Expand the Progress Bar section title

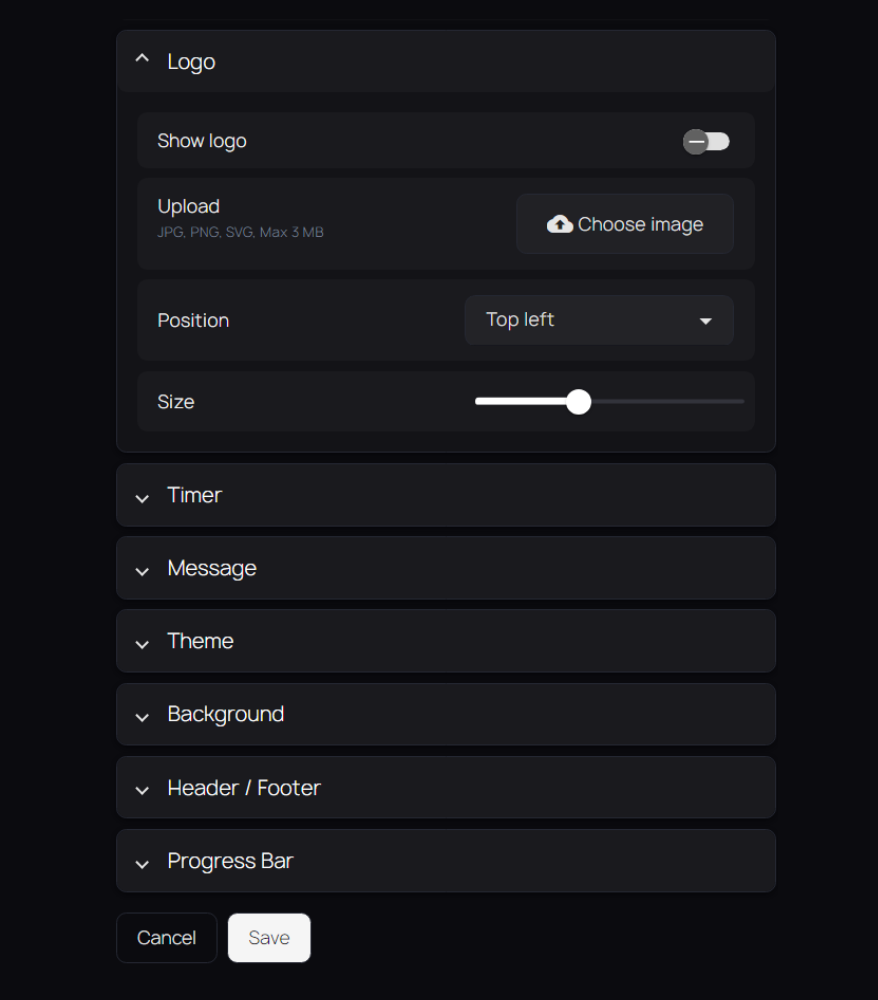coord(230,861)
